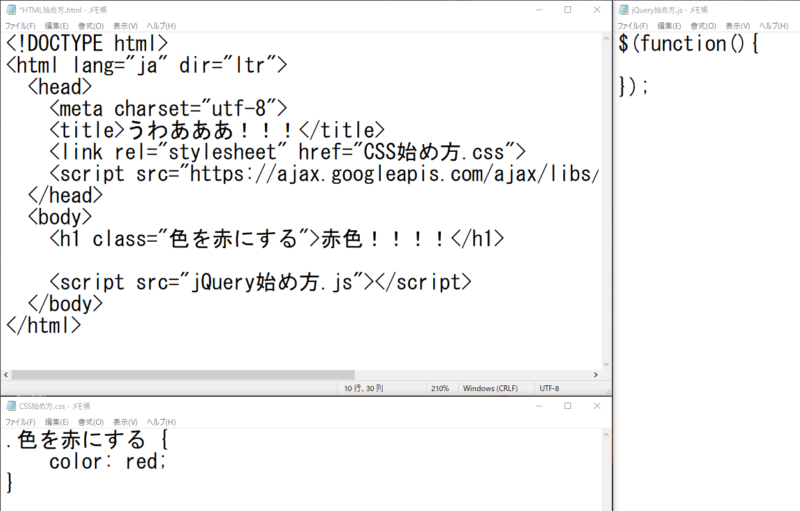Click the h1 class="色を赤にする" line

click(x=277, y=239)
